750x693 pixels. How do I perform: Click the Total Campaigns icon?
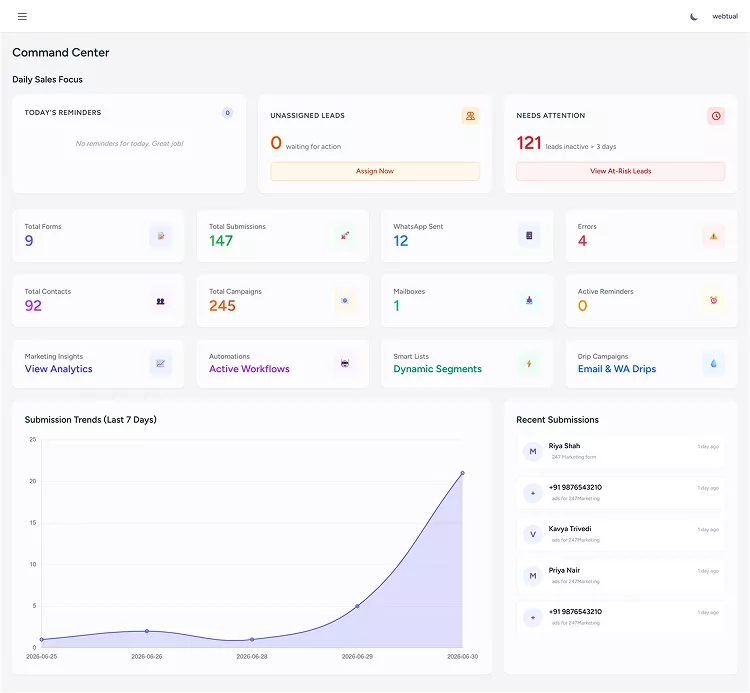point(345,301)
